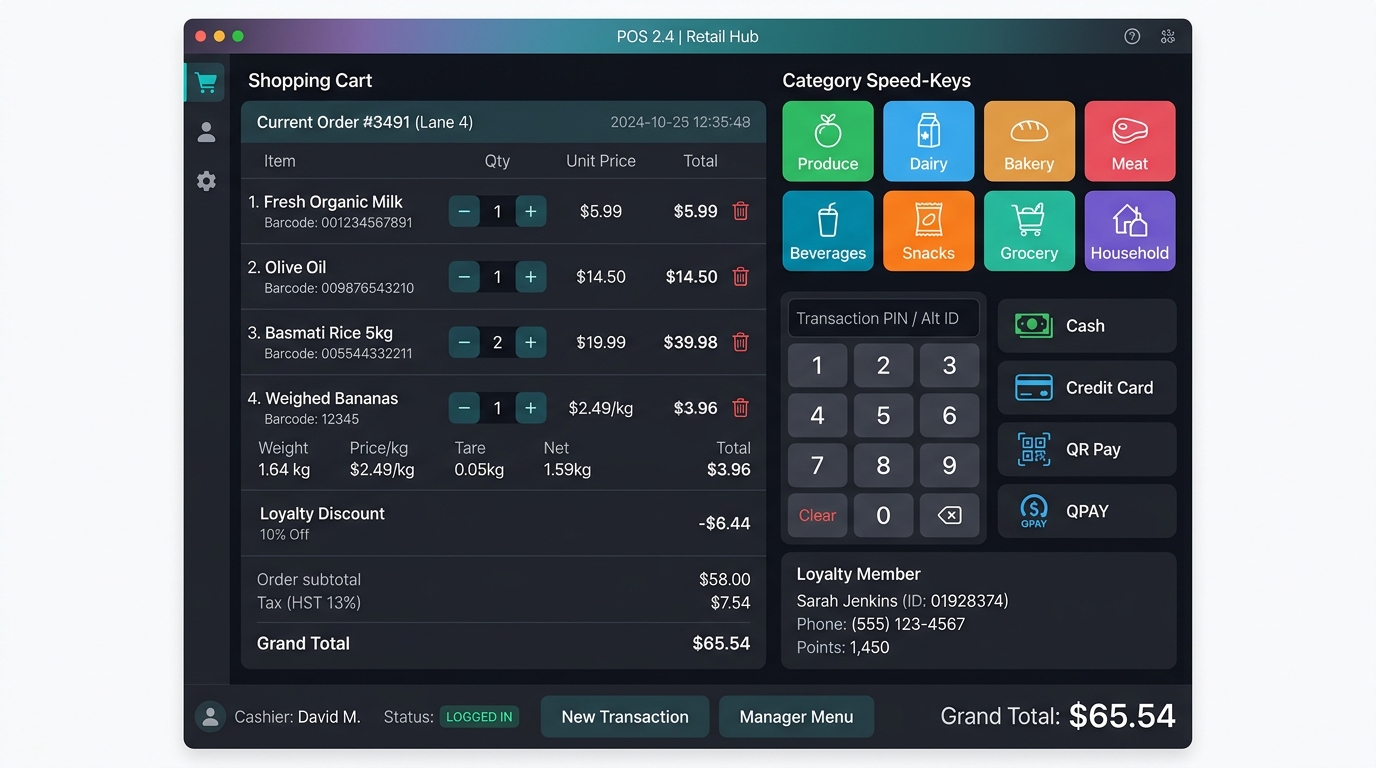Open the Beverages category speed-key
The width and height of the screenshot is (1376, 768).
[x=828, y=231]
